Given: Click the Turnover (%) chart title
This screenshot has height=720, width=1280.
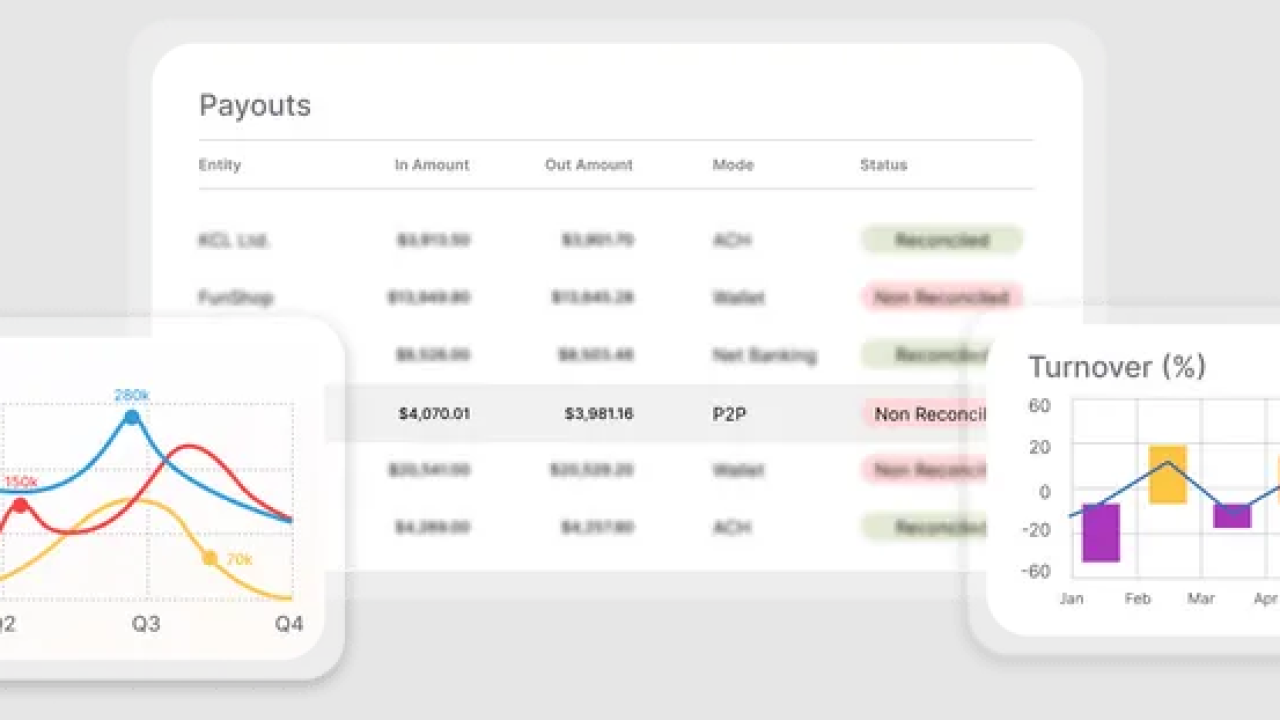Looking at the screenshot, I should [x=1117, y=367].
